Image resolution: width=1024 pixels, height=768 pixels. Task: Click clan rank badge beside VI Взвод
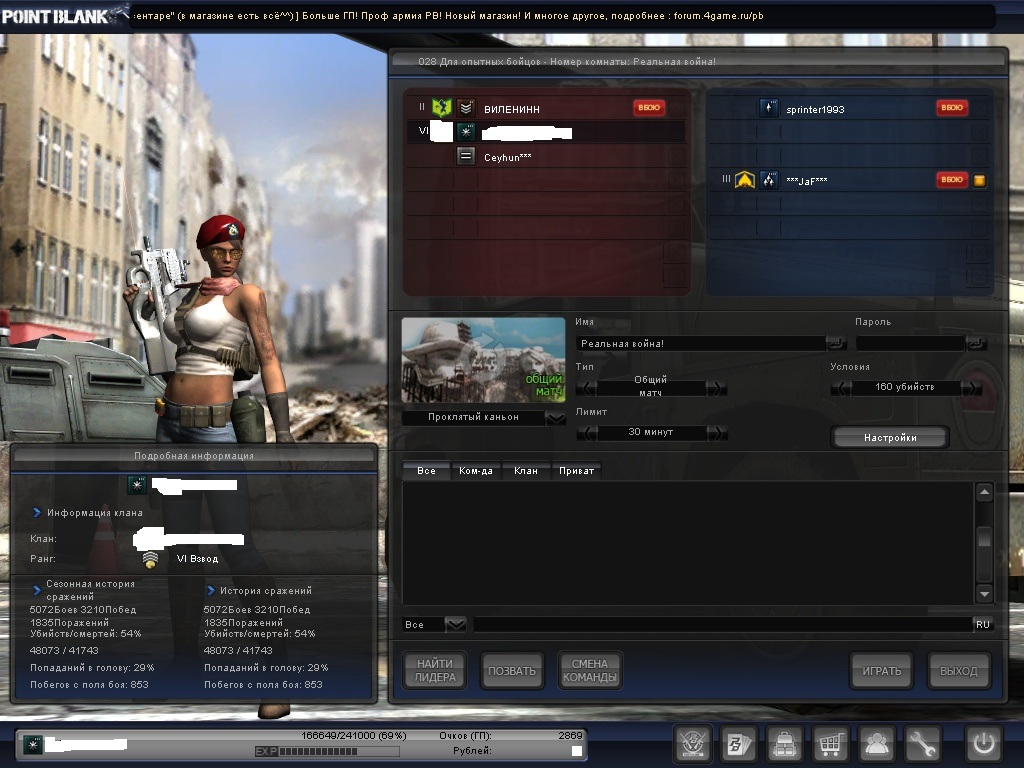pos(150,559)
